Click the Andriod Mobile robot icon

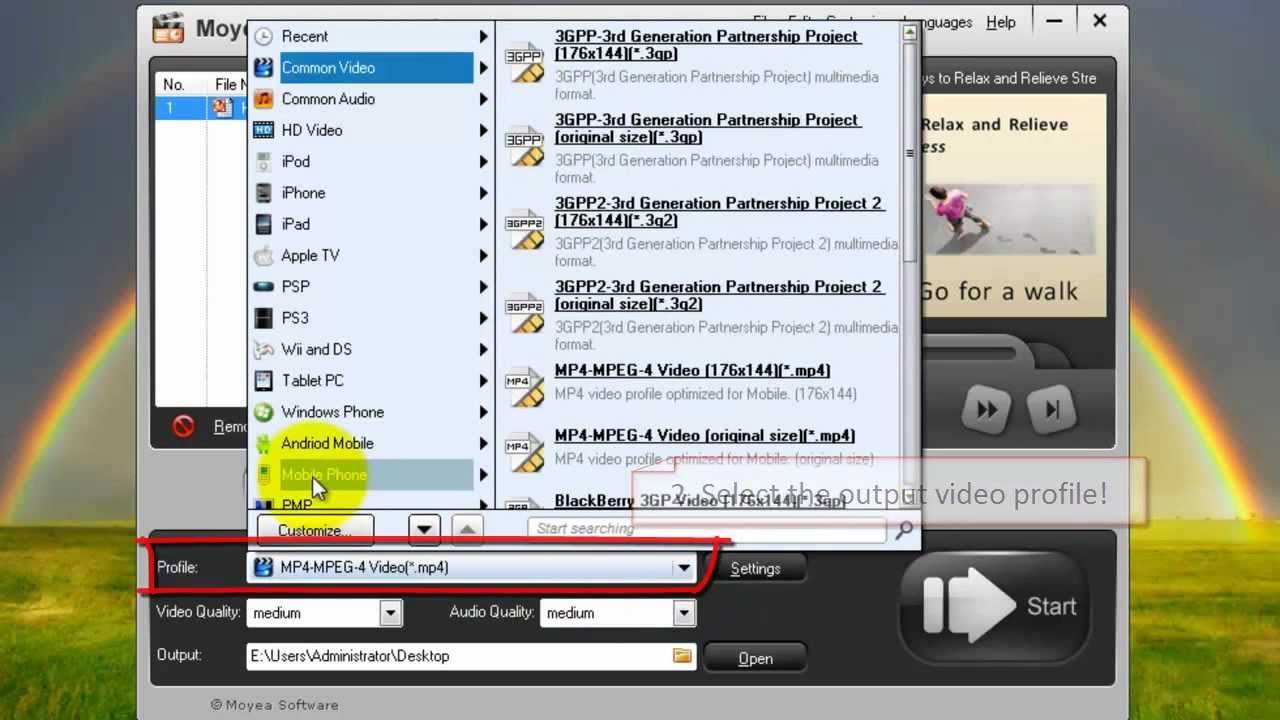click(x=263, y=443)
